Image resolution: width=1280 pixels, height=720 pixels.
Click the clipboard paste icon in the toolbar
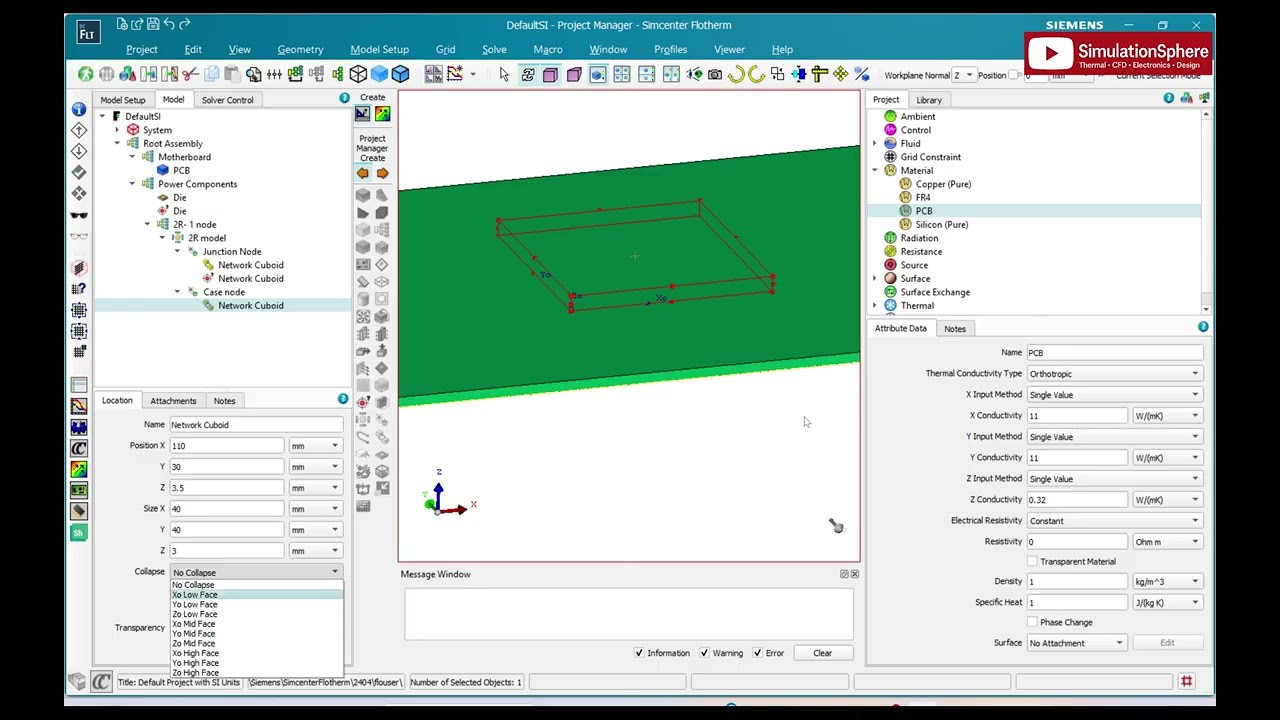pos(232,74)
